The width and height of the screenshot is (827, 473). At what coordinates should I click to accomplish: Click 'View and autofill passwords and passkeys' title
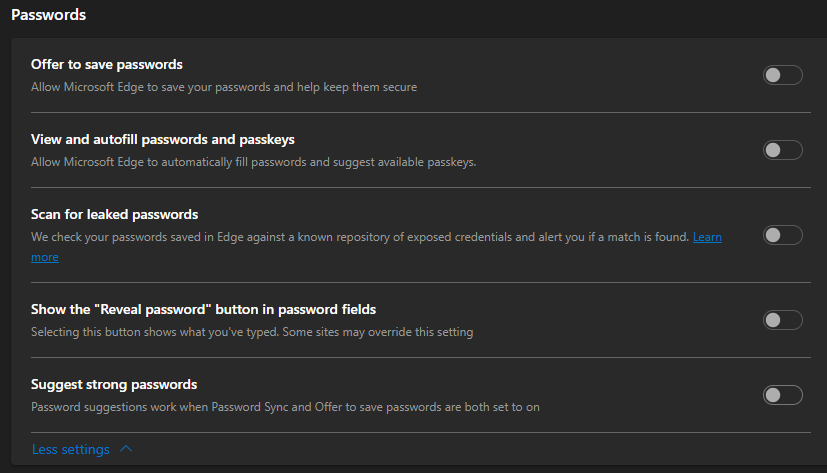pyautogui.click(x=162, y=139)
